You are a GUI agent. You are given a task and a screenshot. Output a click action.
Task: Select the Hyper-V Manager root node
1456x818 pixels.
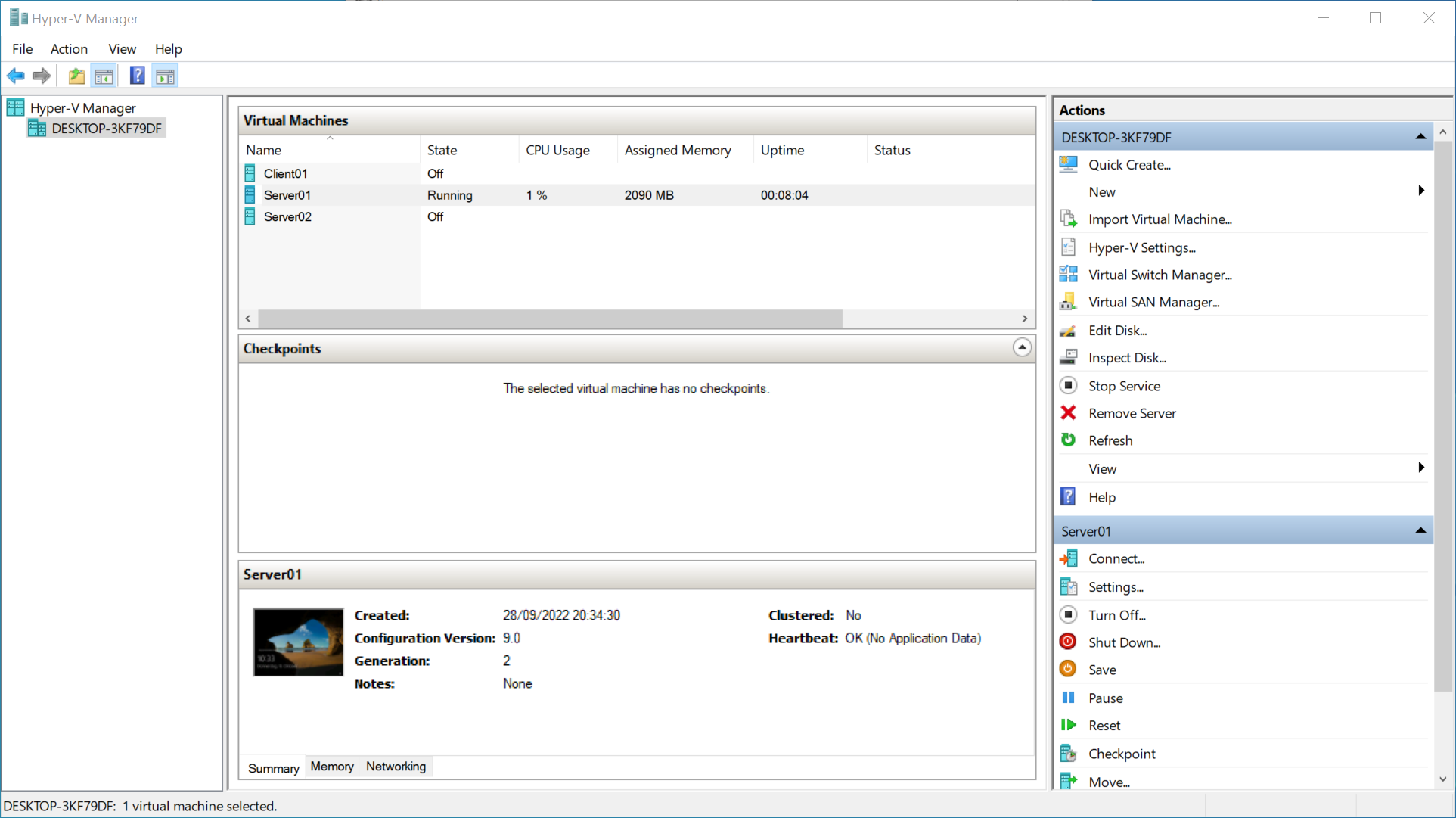[82, 108]
